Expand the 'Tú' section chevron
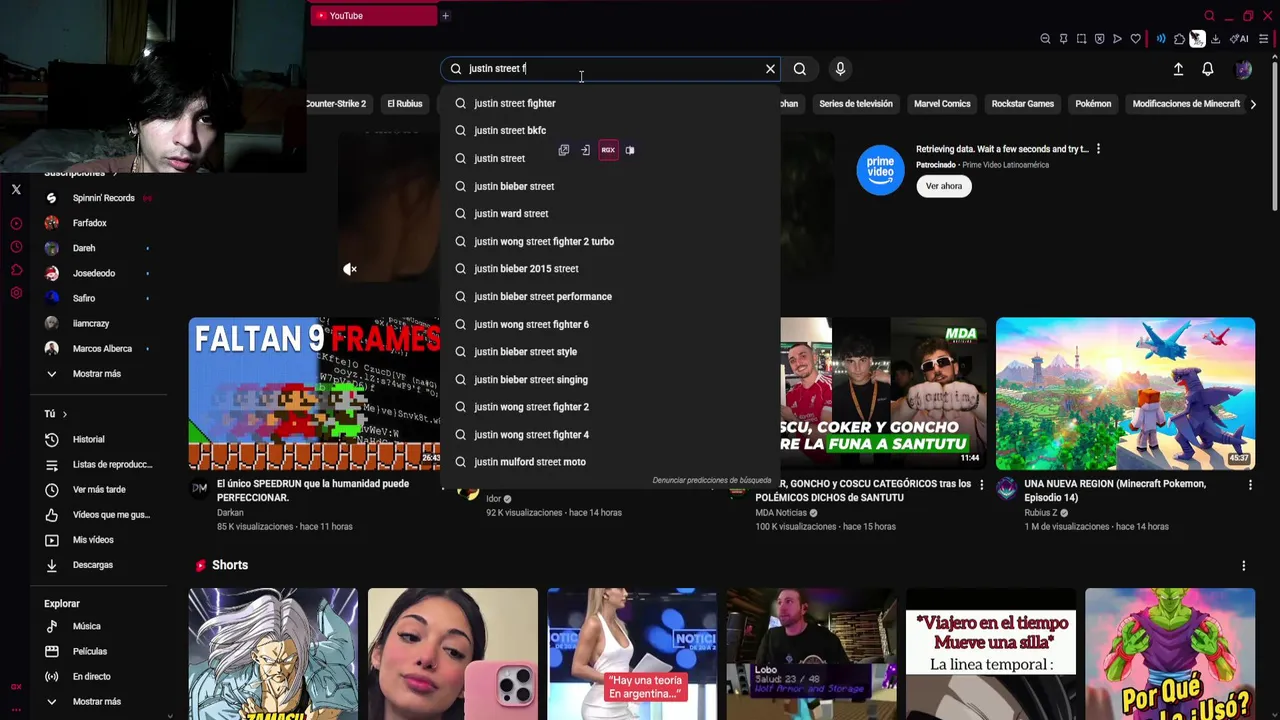This screenshot has width=1280, height=720. tap(65, 414)
